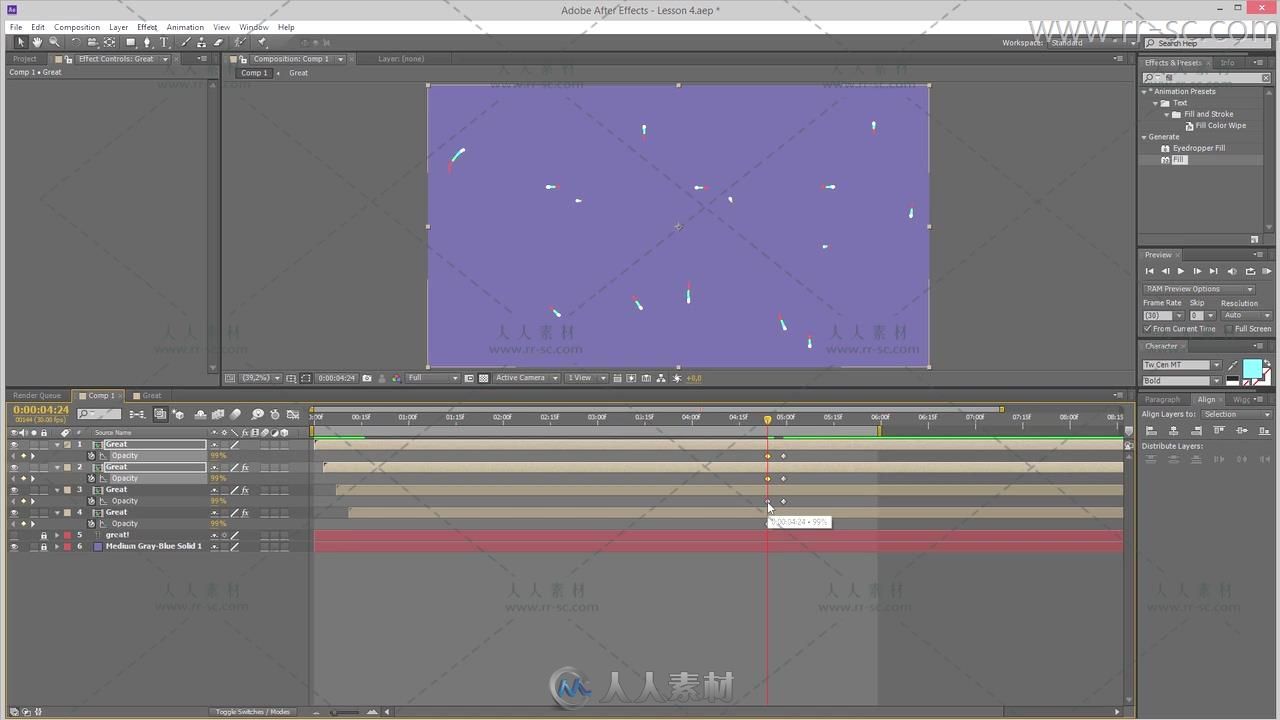
Task: Select the Clone Stamp tool
Action: 201,43
